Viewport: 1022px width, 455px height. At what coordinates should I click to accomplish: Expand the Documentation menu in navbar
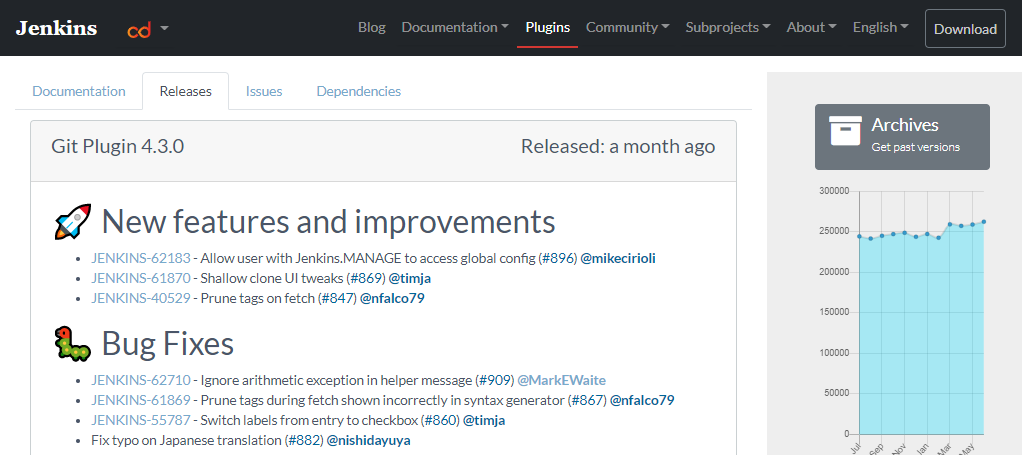point(455,27)
